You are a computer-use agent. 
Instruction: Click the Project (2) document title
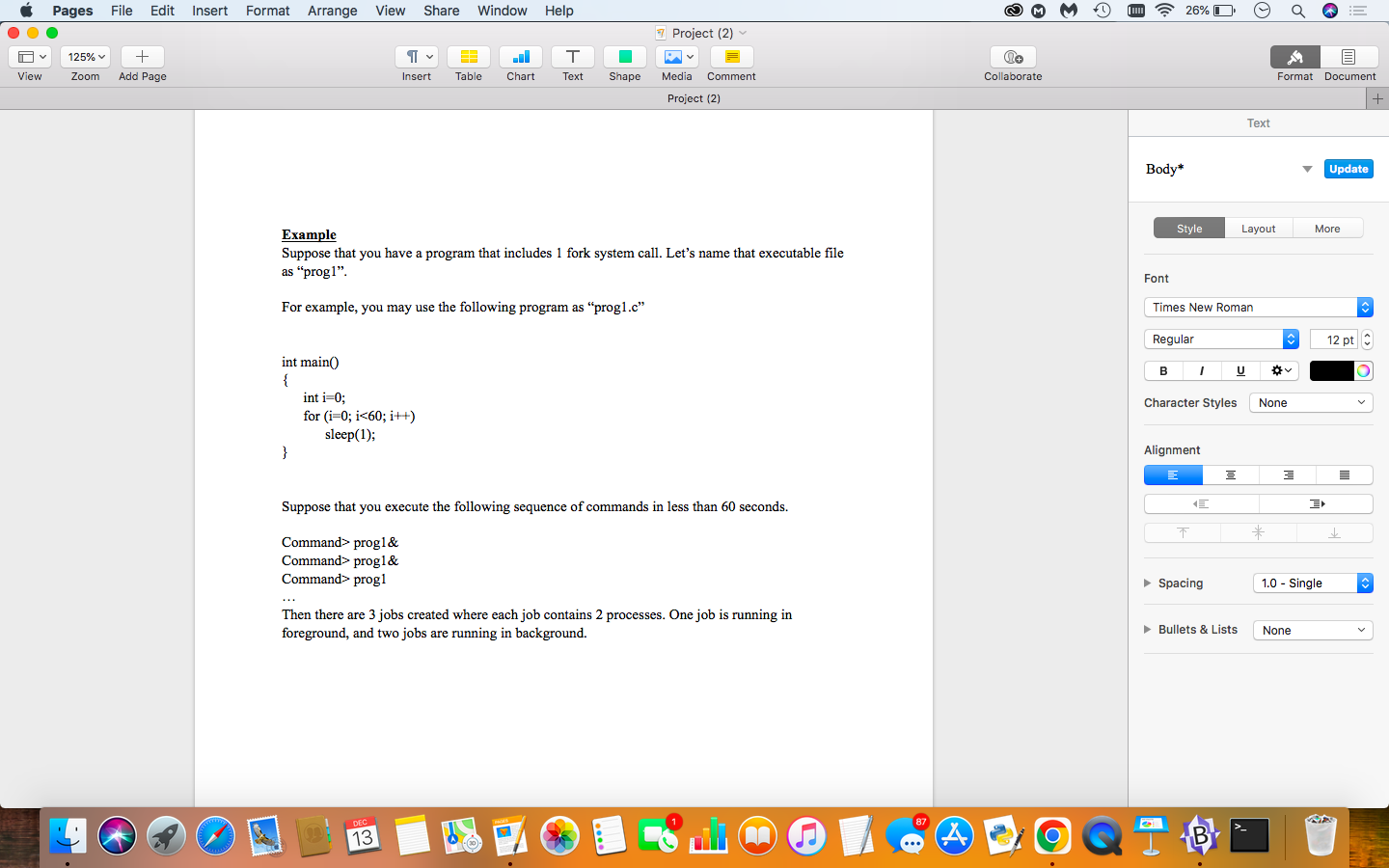click(702, 33)
